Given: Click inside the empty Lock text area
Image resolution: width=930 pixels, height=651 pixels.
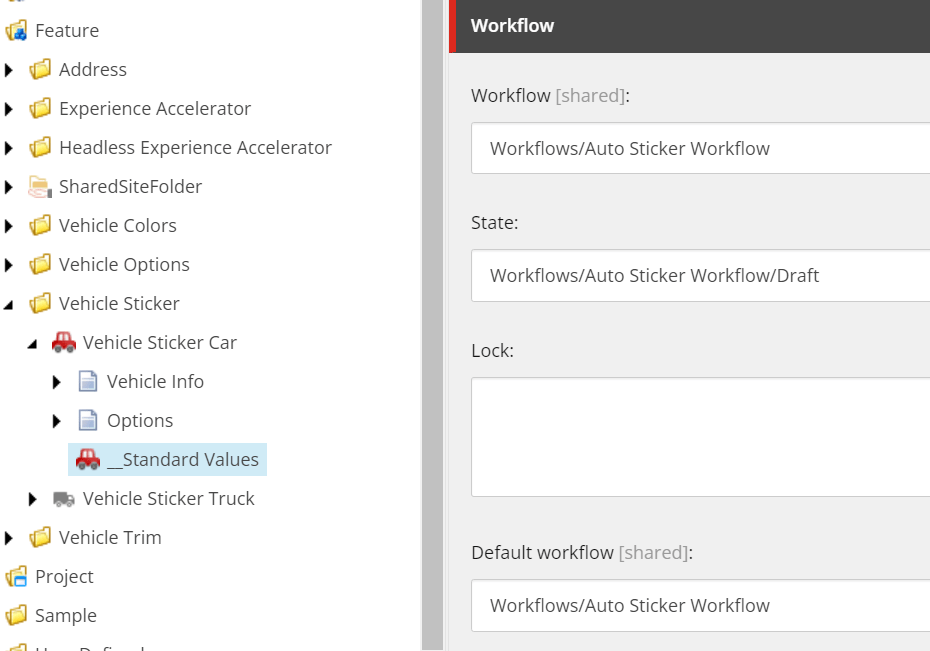Looking at the screenshot, I should 700,436.
